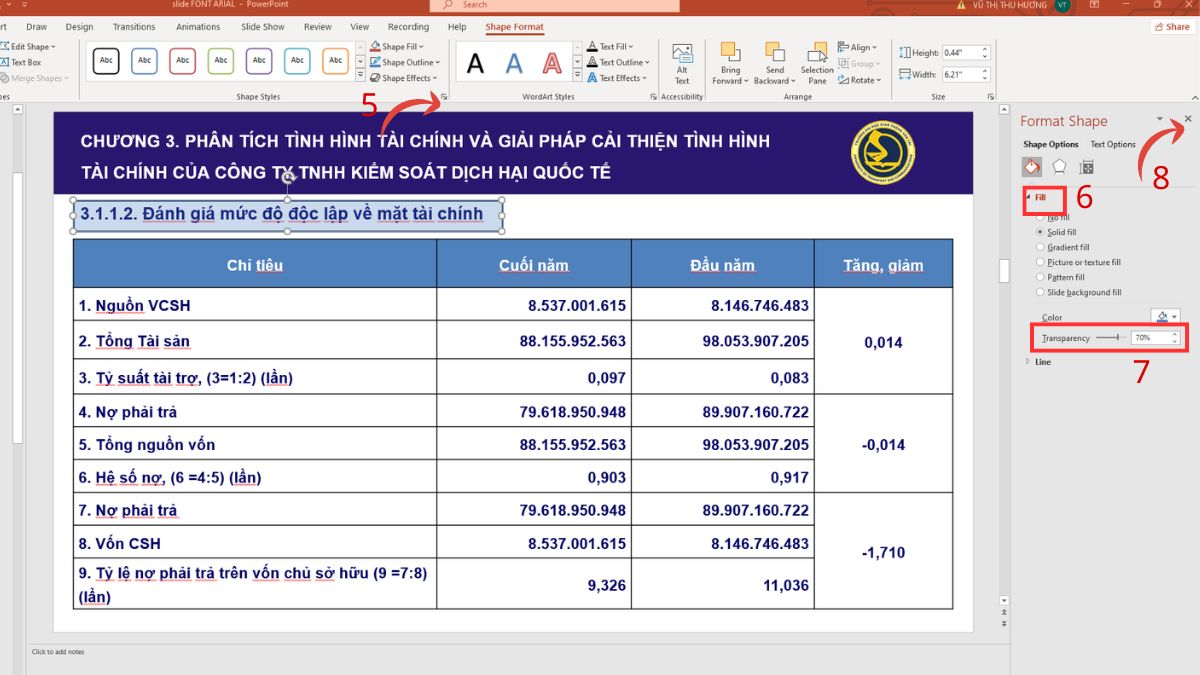
Task: Open the Selection Pane
Action: (816, 60)
